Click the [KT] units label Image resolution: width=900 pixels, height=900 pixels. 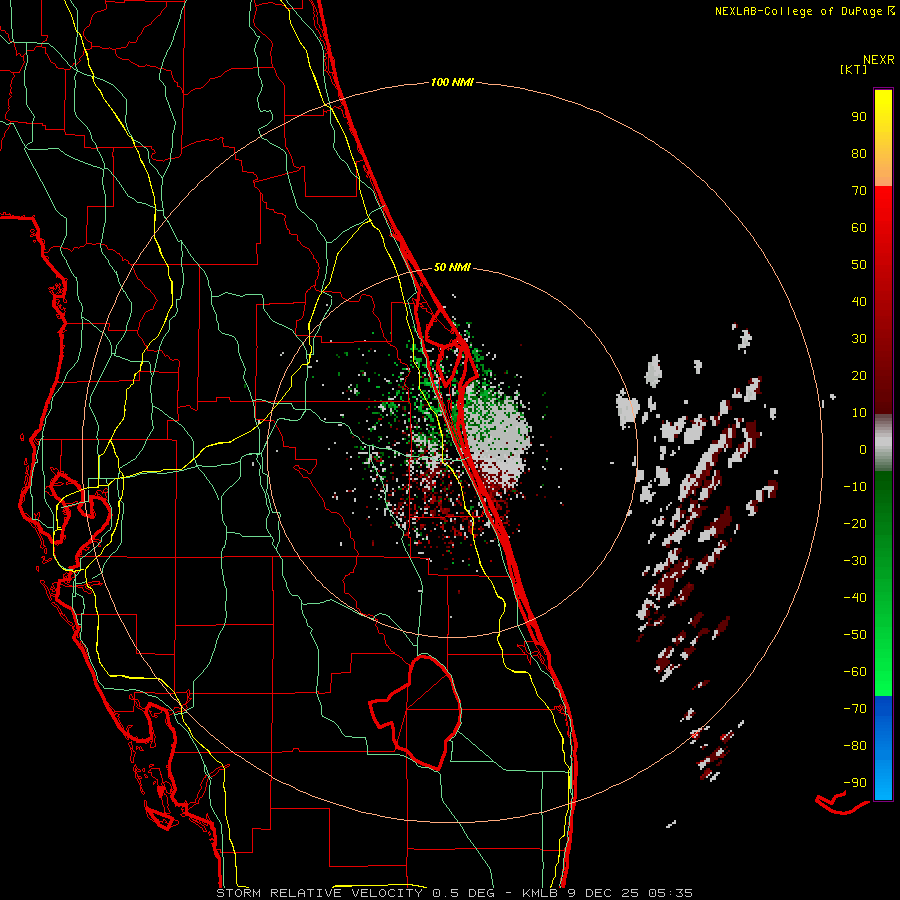point(853,69)
